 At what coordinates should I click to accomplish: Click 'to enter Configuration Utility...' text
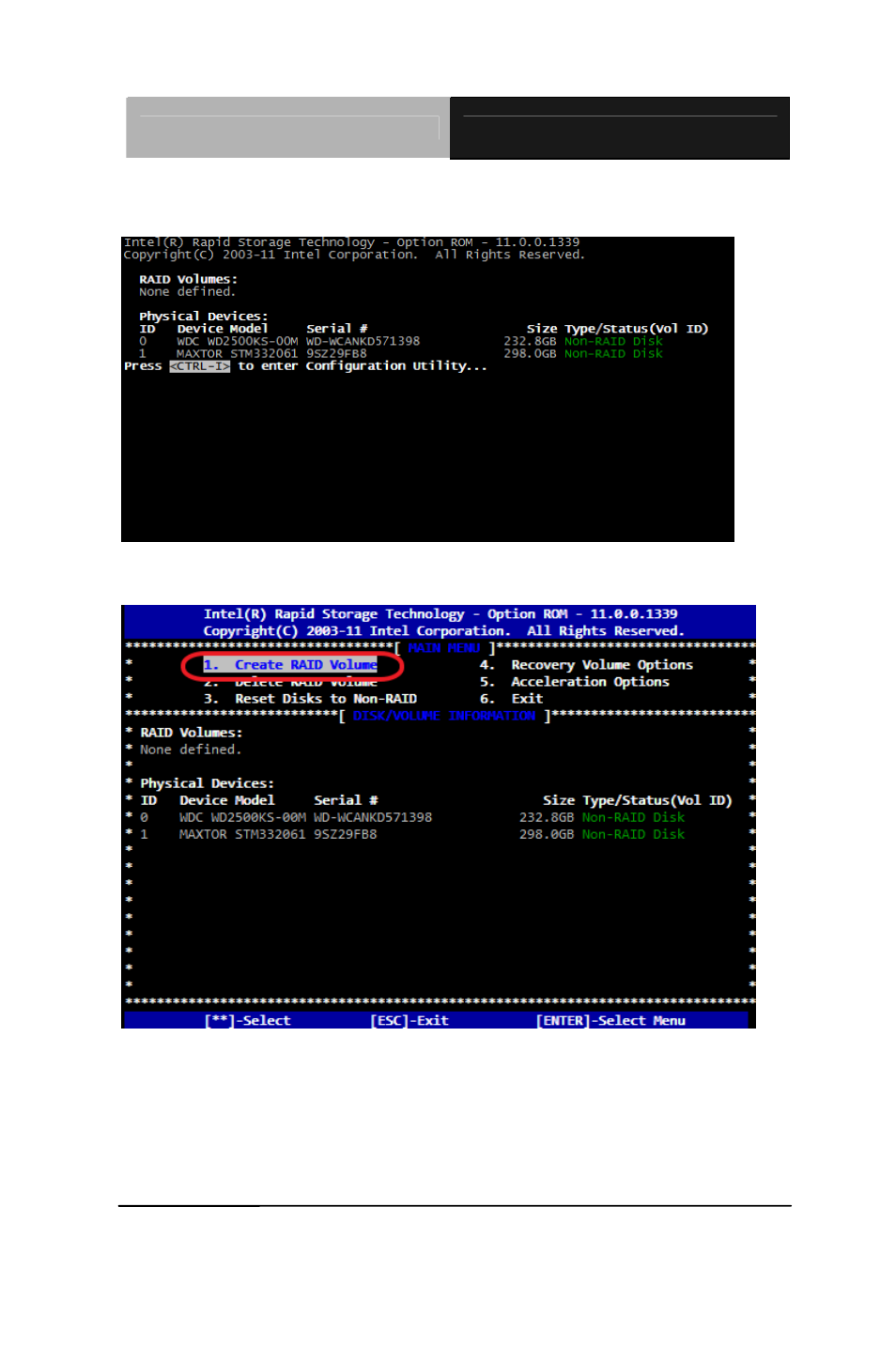pos(363,366)
